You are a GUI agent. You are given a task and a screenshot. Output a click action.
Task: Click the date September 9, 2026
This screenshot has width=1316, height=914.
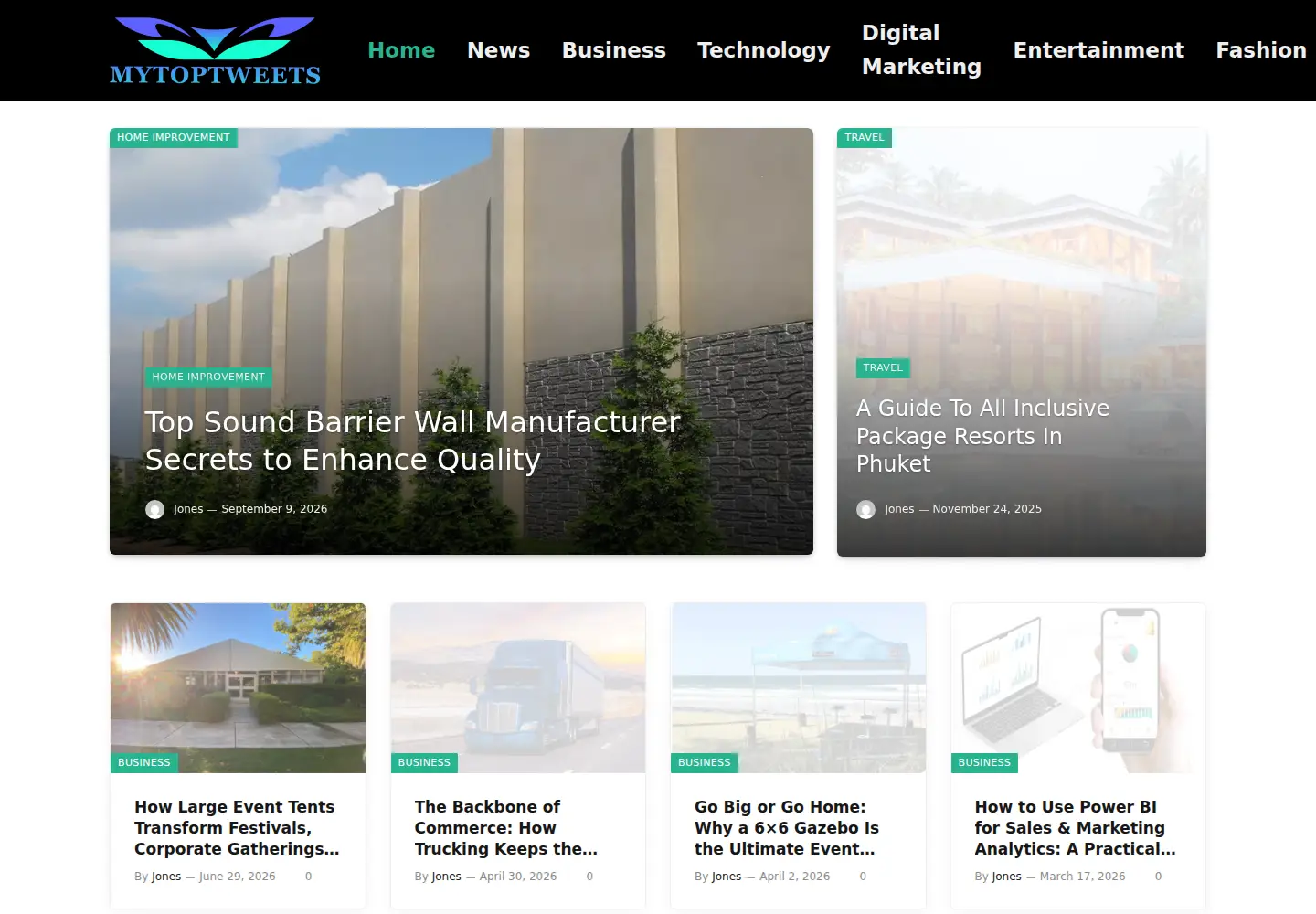pos(274,509)
